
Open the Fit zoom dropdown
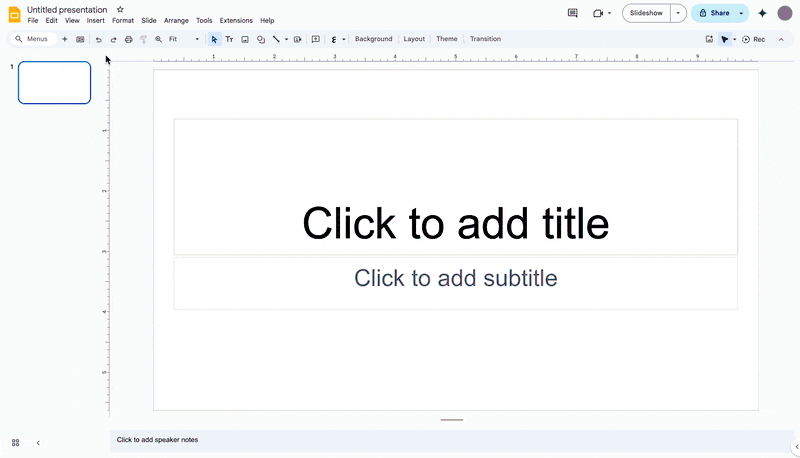184,39
